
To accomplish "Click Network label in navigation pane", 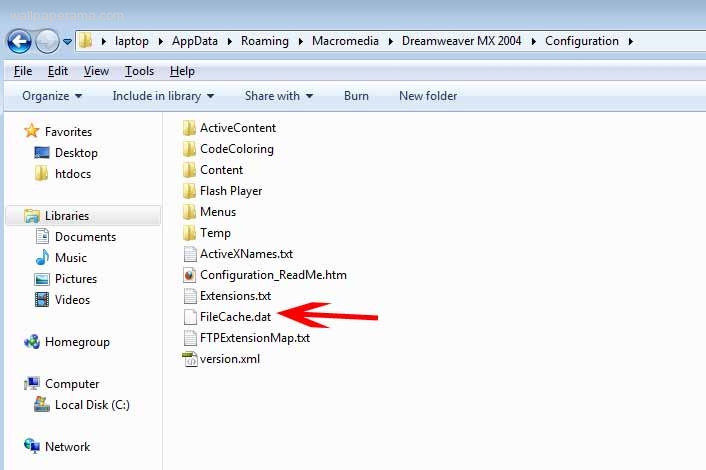I will 68,447.
